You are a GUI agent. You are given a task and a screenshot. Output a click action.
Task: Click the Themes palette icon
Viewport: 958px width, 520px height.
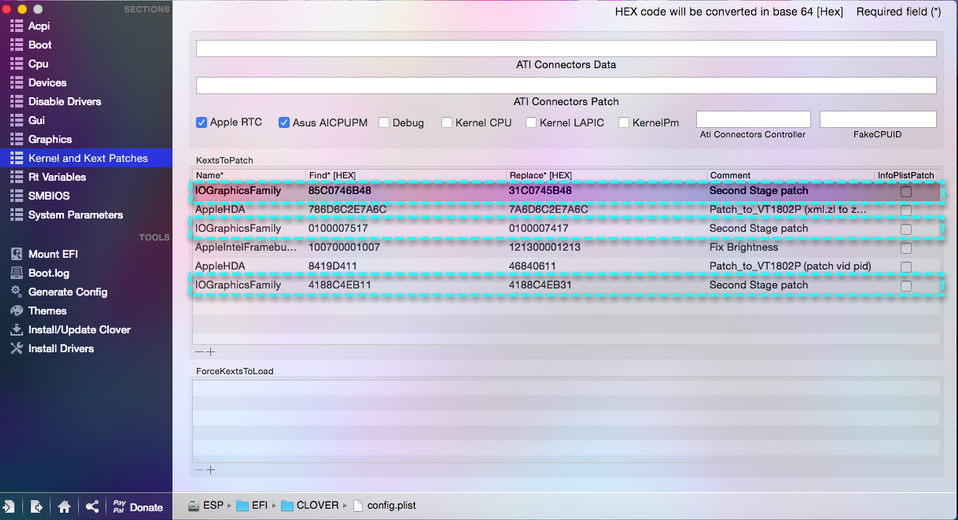[16, 310]
